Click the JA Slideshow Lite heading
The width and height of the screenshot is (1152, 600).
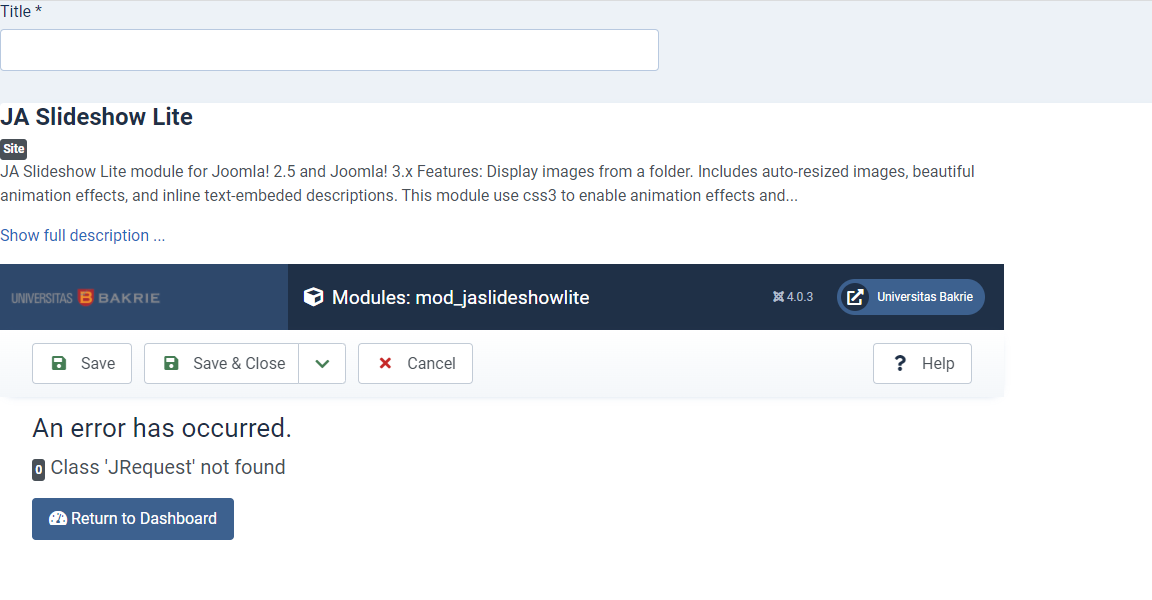click(x=96, y=117)
